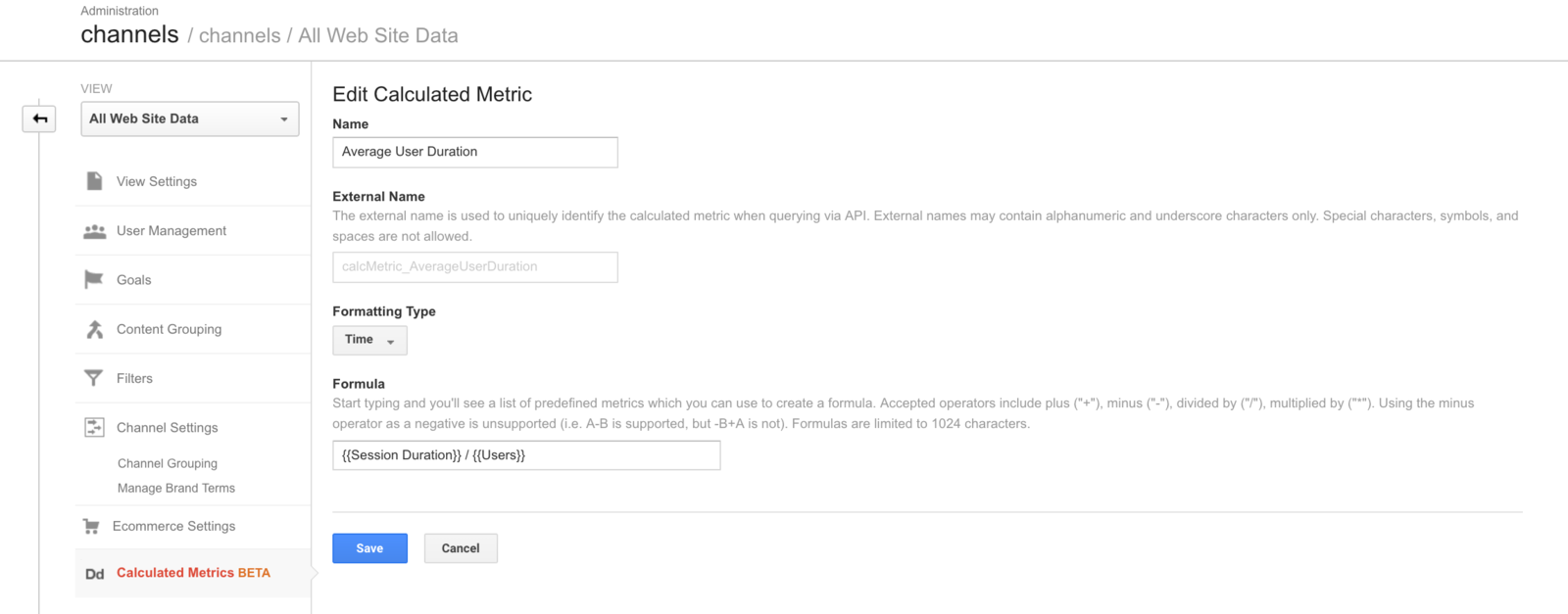Open the All Web Site Data view dropdown

(190, 118)
